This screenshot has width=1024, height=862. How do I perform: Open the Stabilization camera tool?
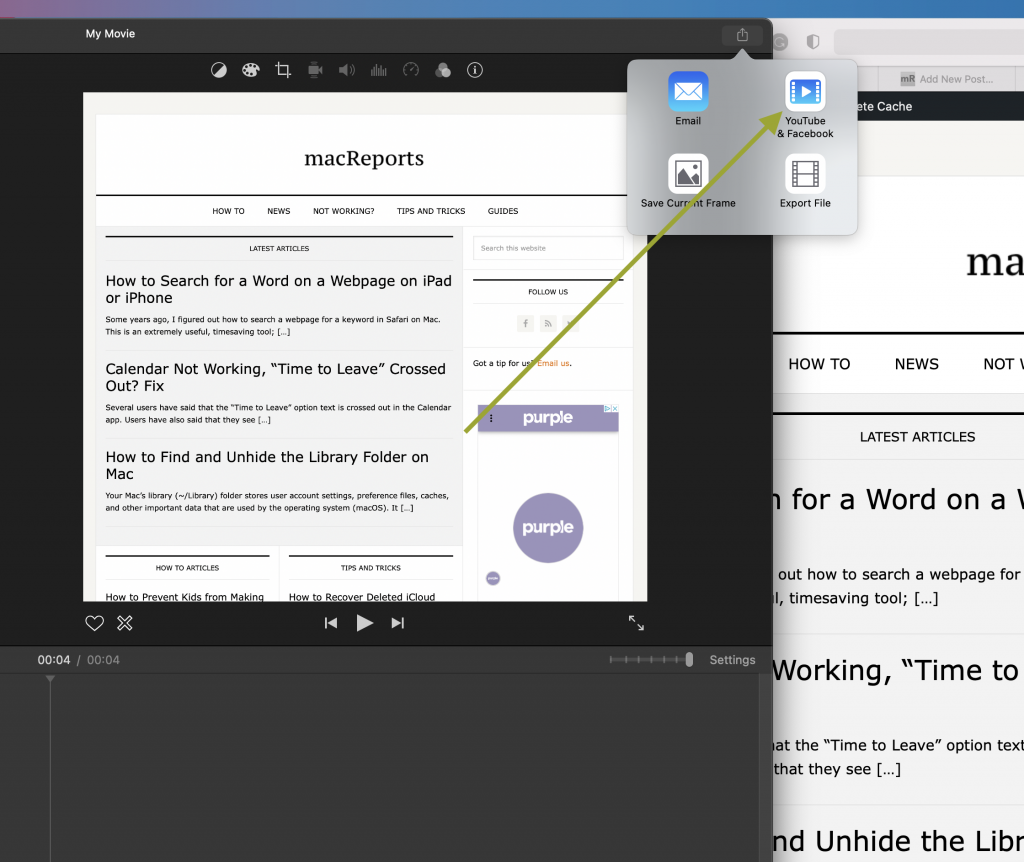point(315,70)
